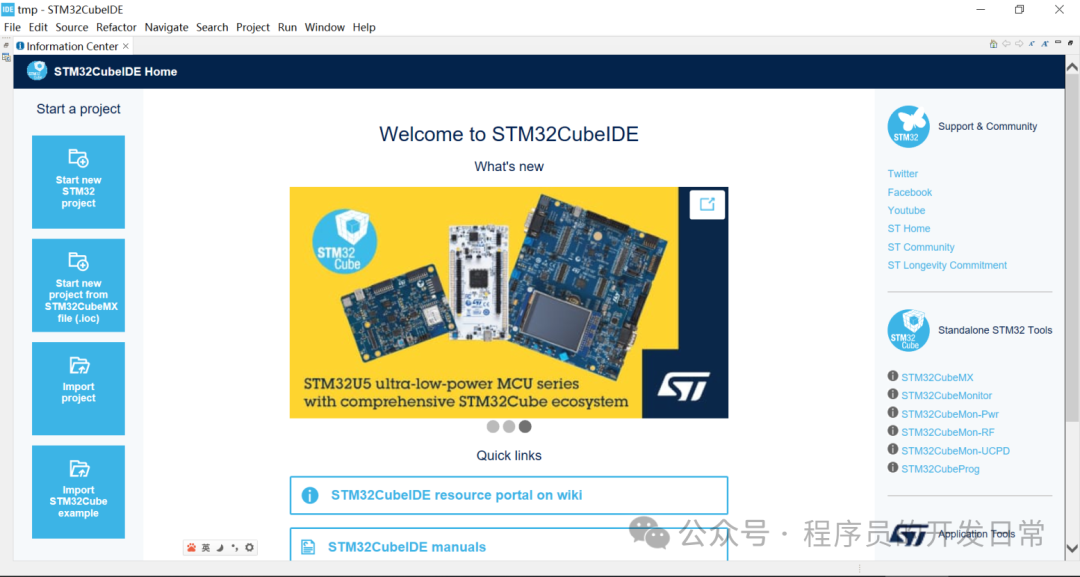Click the restore view icon at top right
Viewport: 1080px width, 577px height.
(x=1070, y=43)
